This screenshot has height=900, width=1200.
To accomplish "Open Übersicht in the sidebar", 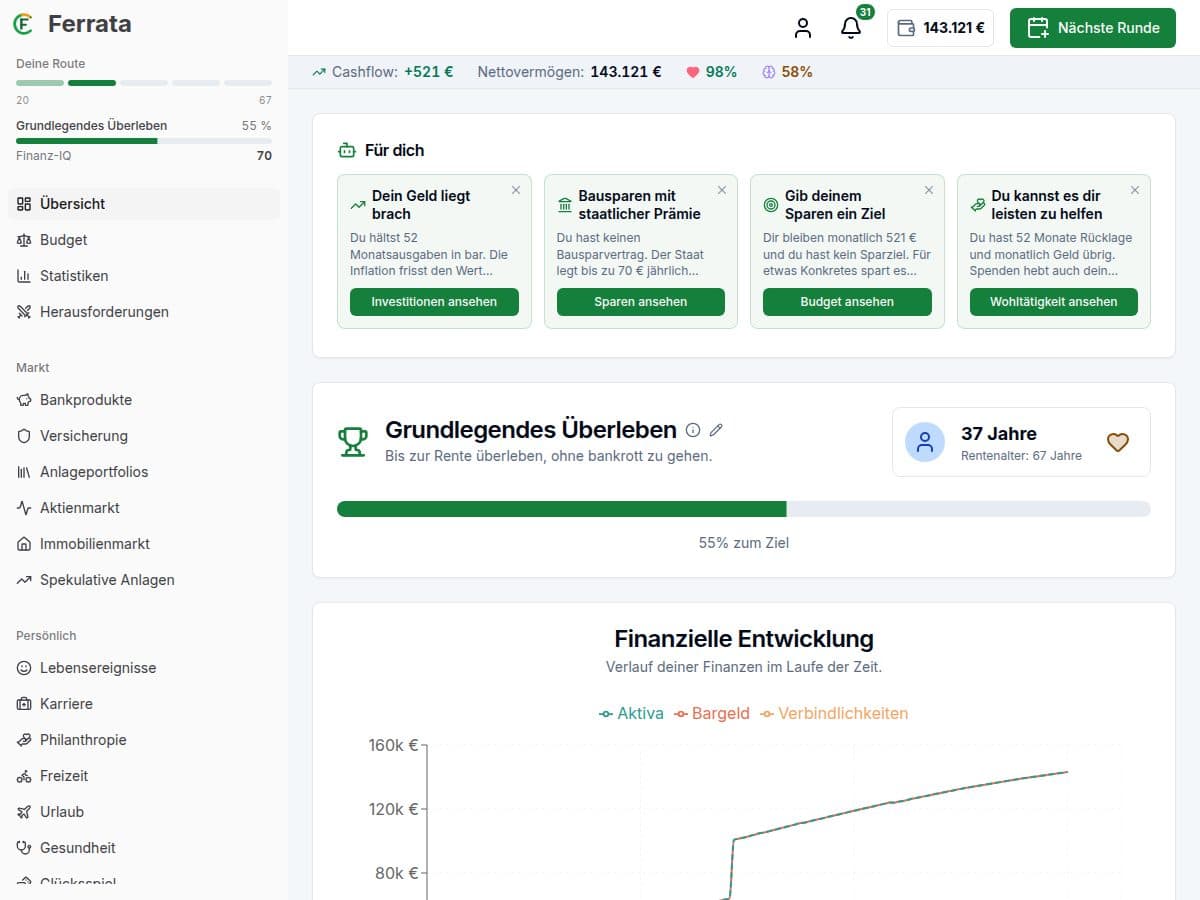I will click(144, 204).
